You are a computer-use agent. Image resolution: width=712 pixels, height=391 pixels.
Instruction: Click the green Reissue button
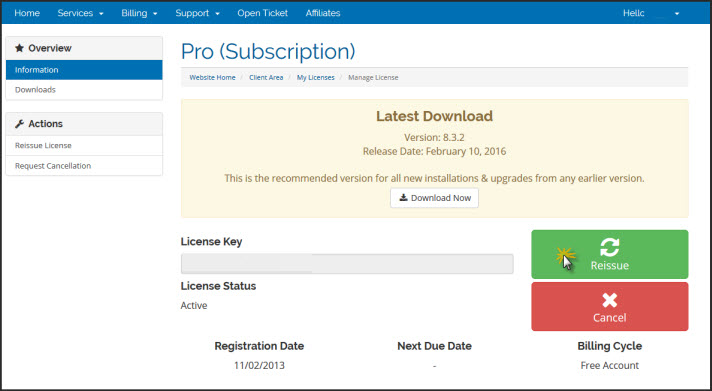pyautogui.click(x=609, y=254)
